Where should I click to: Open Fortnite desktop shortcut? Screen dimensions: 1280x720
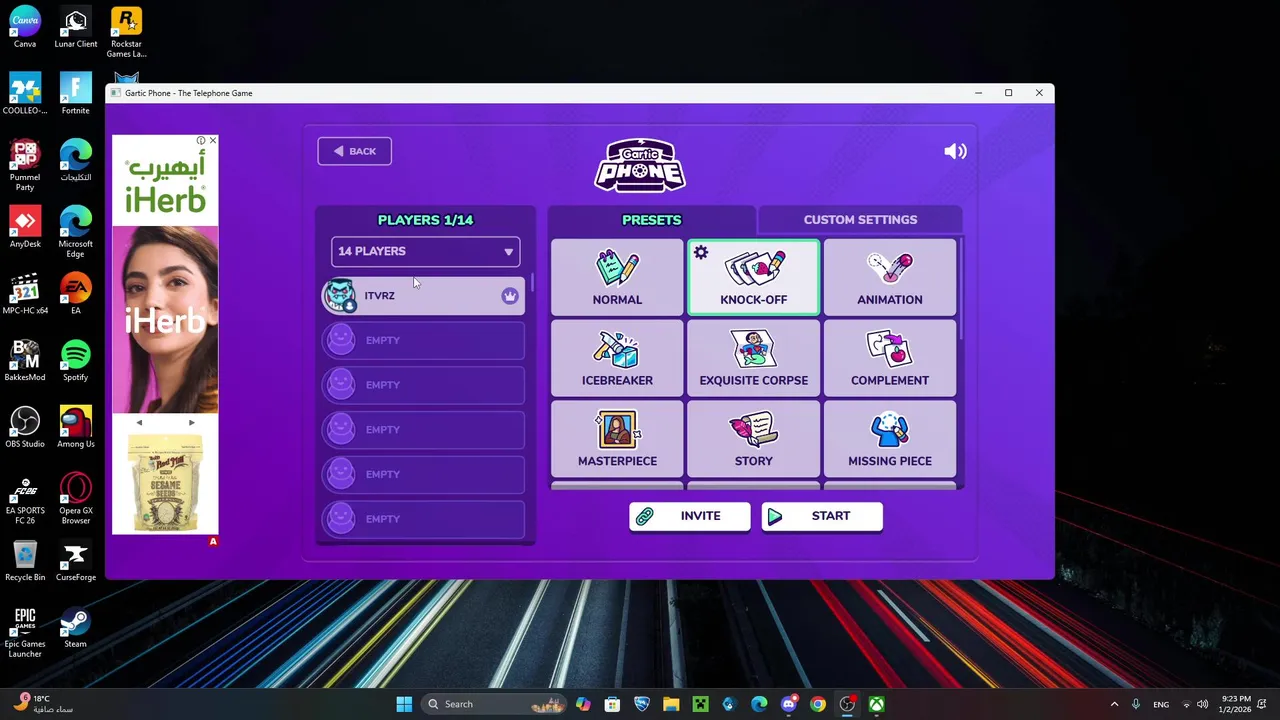click(75, 93)
